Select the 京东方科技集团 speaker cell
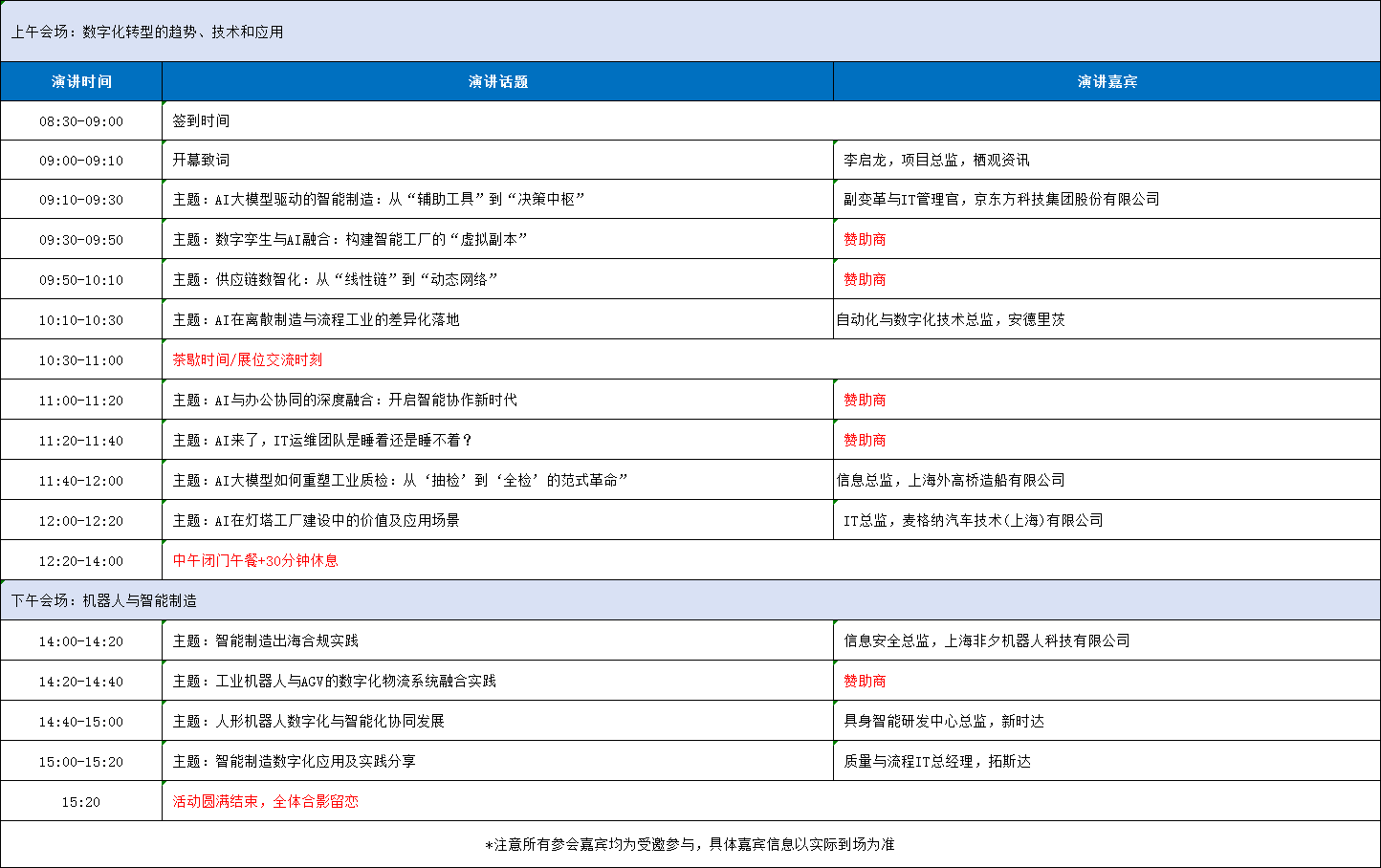 pos(1107,200)
